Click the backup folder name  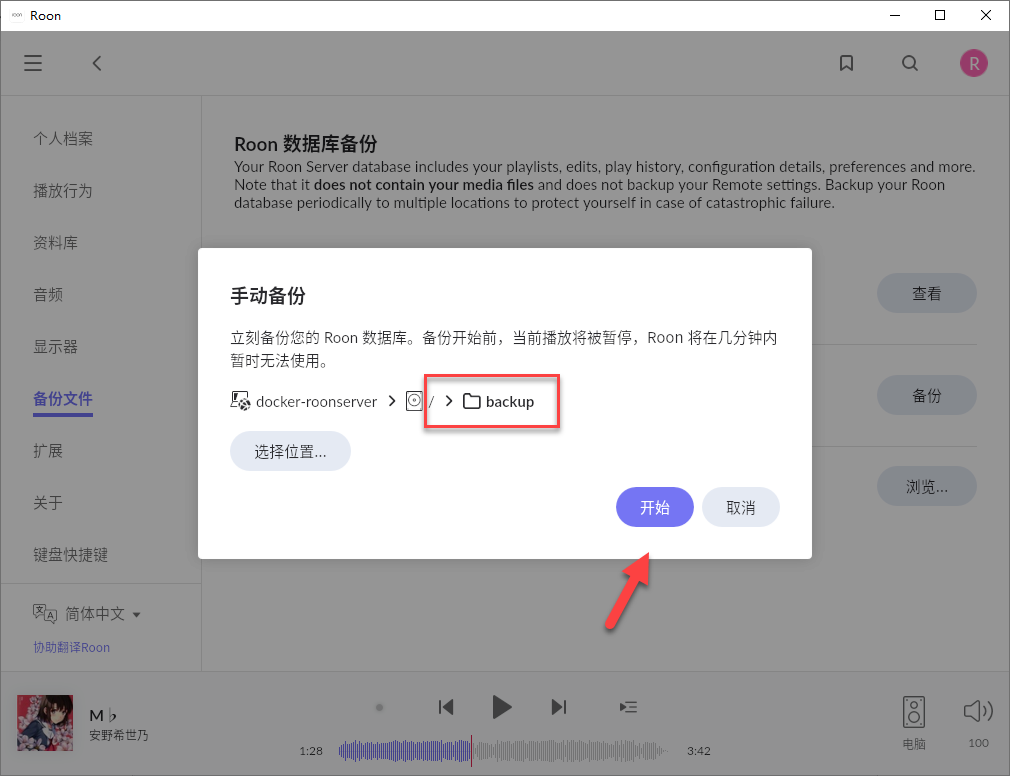510,401
